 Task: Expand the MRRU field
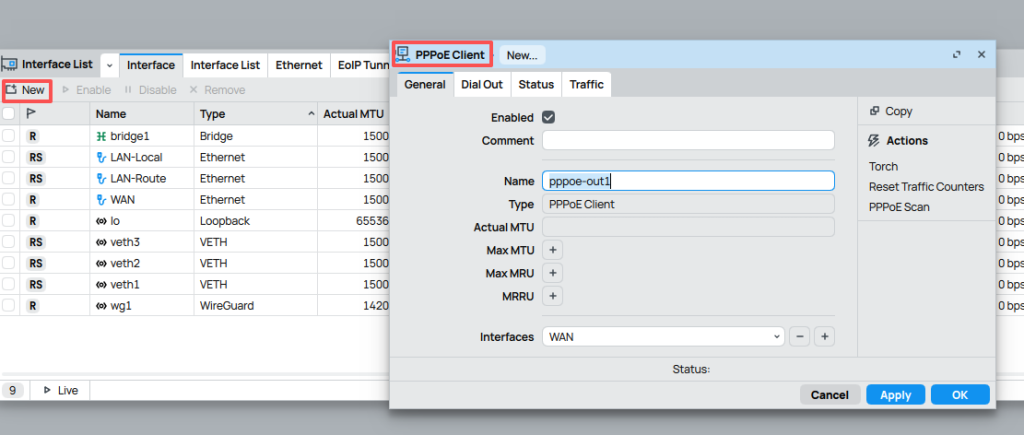pos(553,296)
